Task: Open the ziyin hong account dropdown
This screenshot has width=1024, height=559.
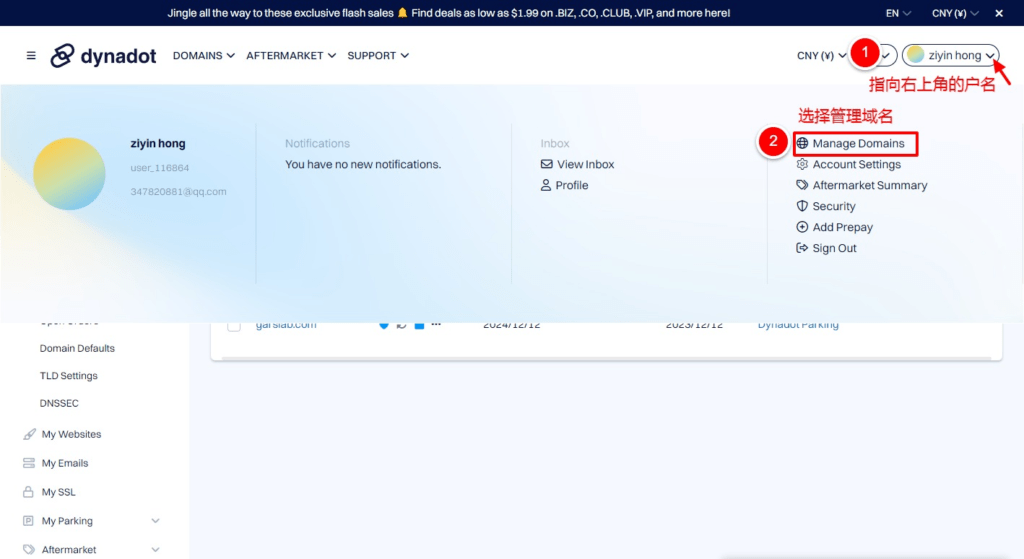Action: click(x=951, y=56)
